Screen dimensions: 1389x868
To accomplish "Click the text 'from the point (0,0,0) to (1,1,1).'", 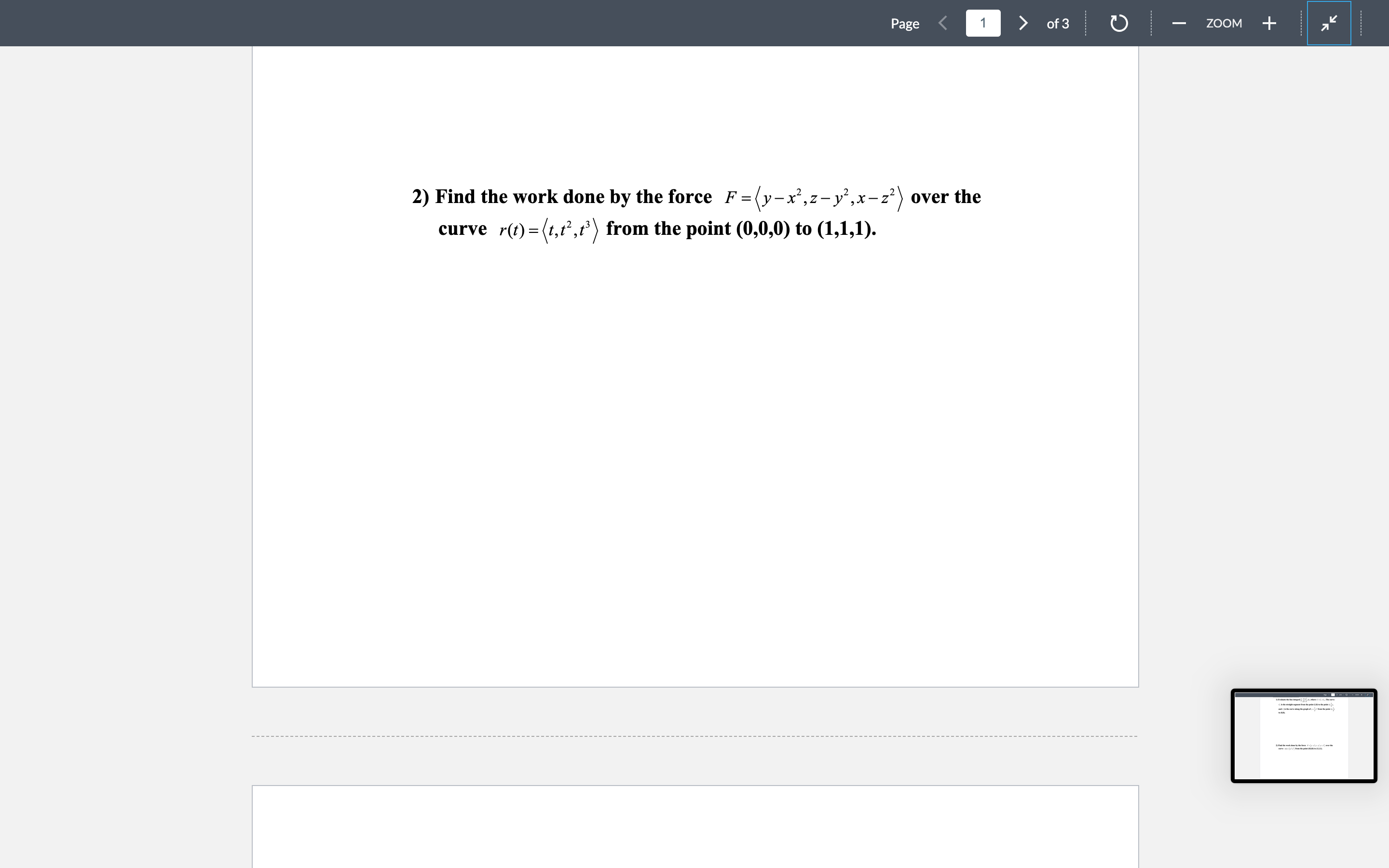I will coord(741,229).
